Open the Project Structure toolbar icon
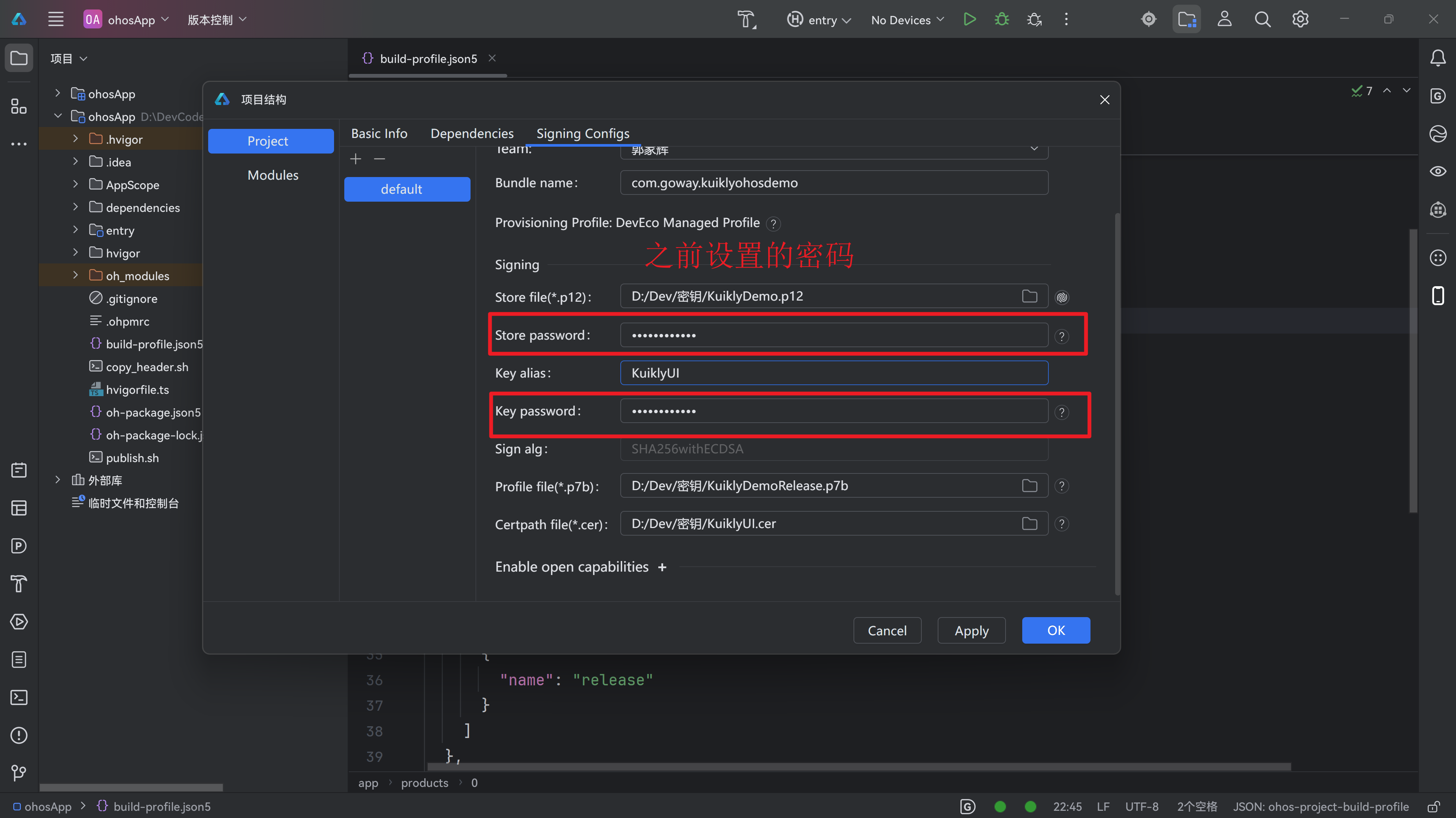This screenshot has width=1456, height=818. (1186, 20)
